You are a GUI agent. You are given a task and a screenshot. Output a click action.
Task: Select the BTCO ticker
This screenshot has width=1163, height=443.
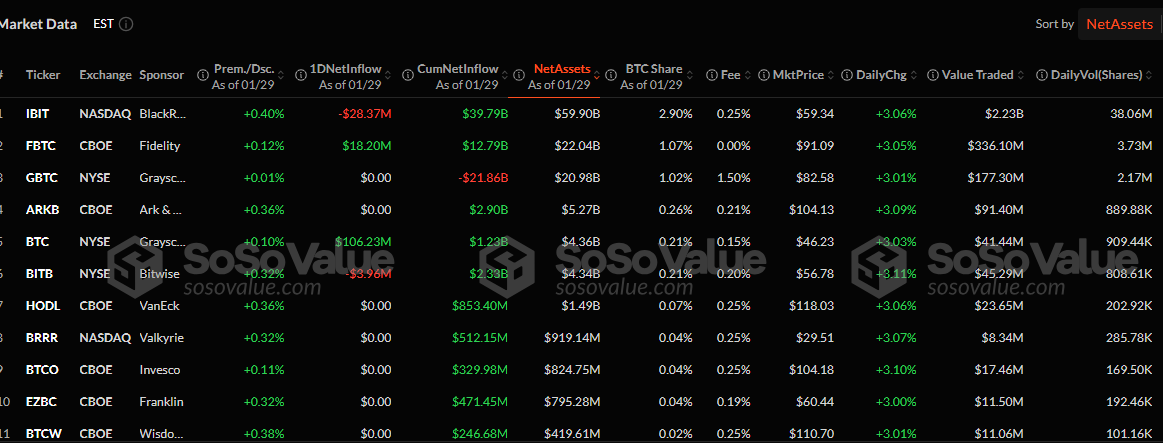tap(41, 370)
